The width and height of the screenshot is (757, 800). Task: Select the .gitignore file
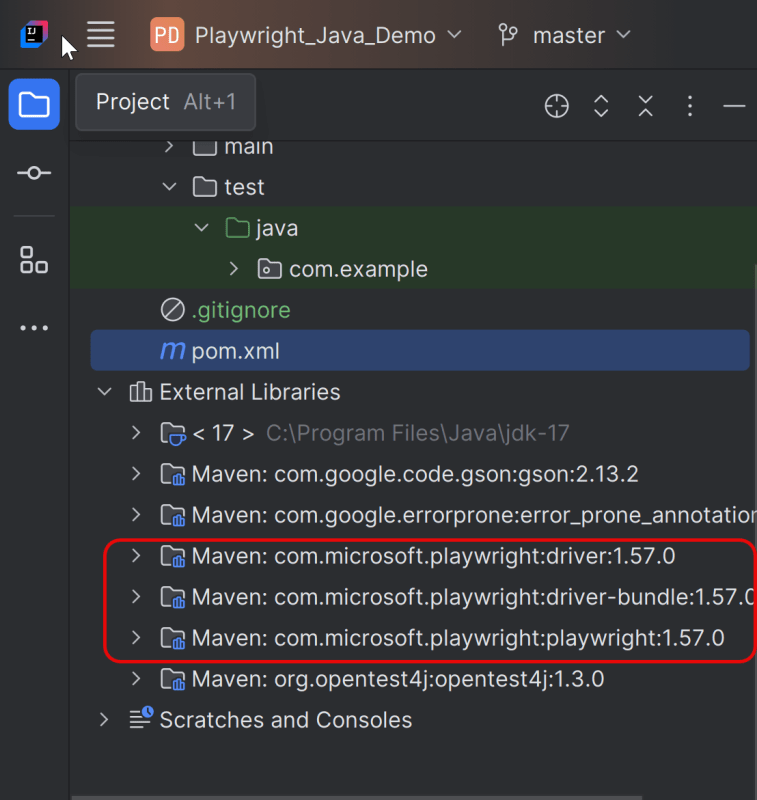[x=240, y=310]
